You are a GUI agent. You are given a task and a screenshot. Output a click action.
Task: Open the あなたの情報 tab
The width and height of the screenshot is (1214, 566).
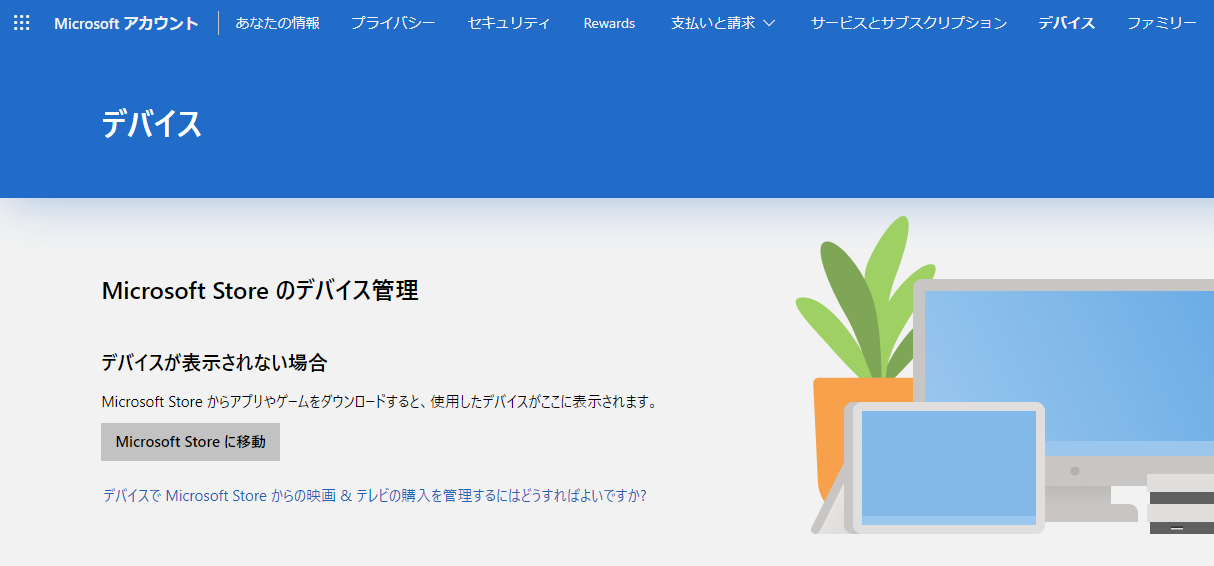[x=278, y=23]
